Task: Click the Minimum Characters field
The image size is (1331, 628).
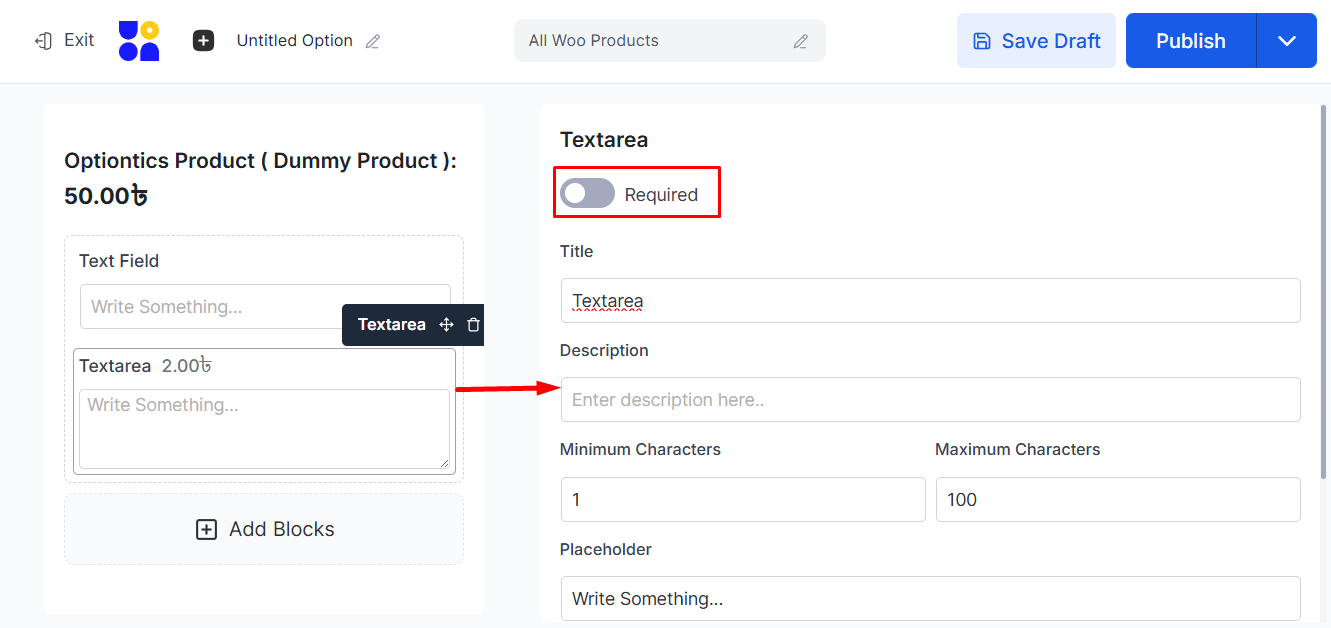Action: (x=742, y=499)
